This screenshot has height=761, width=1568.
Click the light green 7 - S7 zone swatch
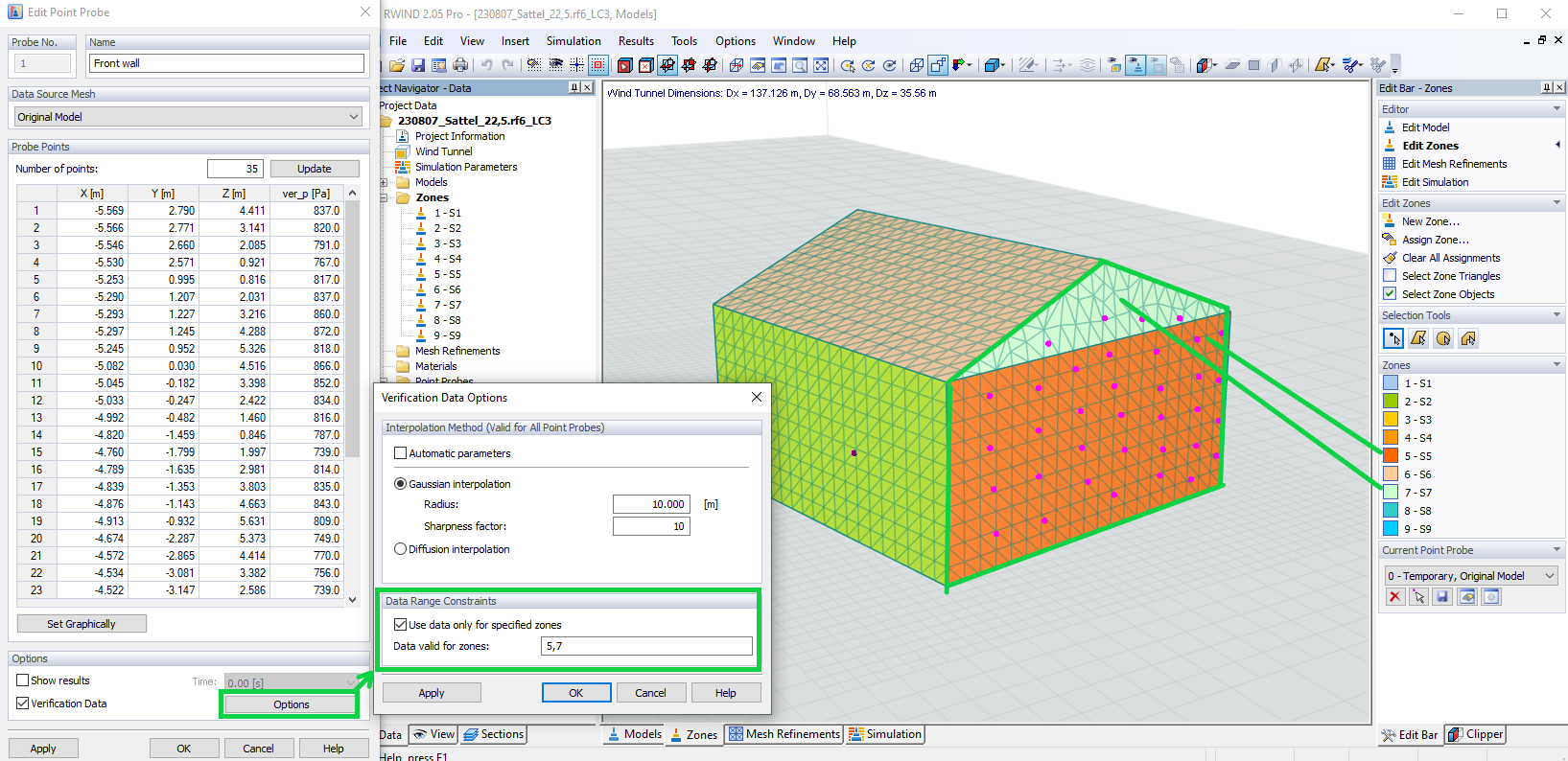point(1391,493)
